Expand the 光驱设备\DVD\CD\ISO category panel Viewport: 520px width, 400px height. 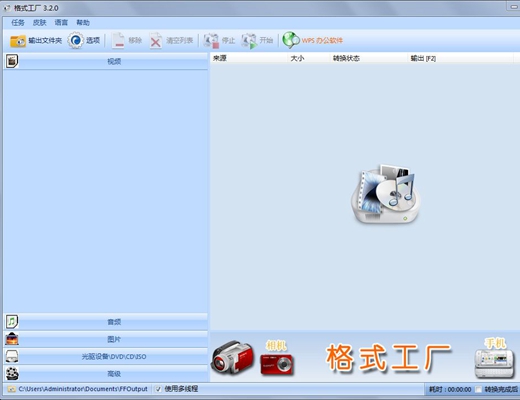tap(106, 357)
